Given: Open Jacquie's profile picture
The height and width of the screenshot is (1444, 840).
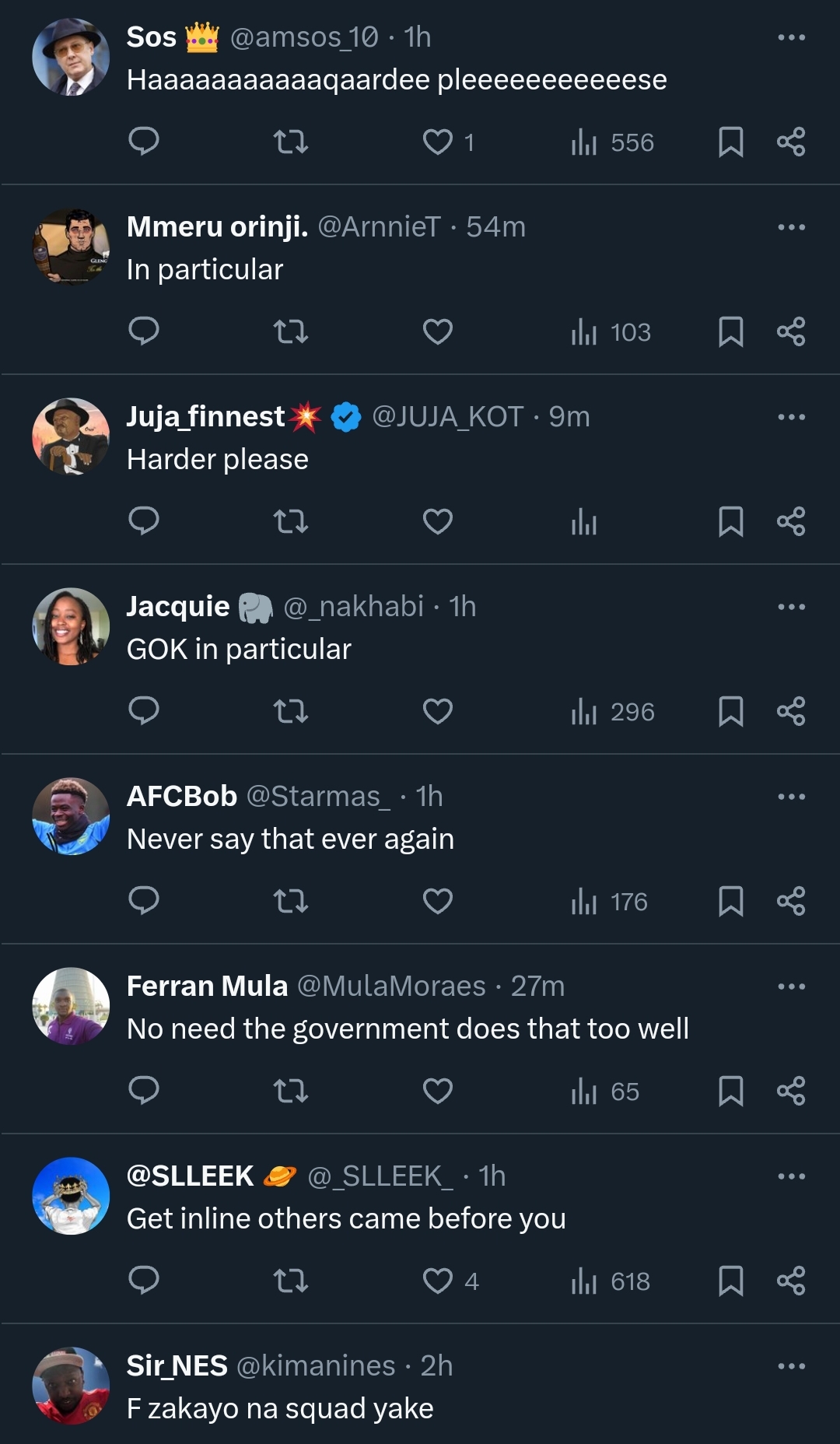Looking at the screenshot, I should point(71,626).
